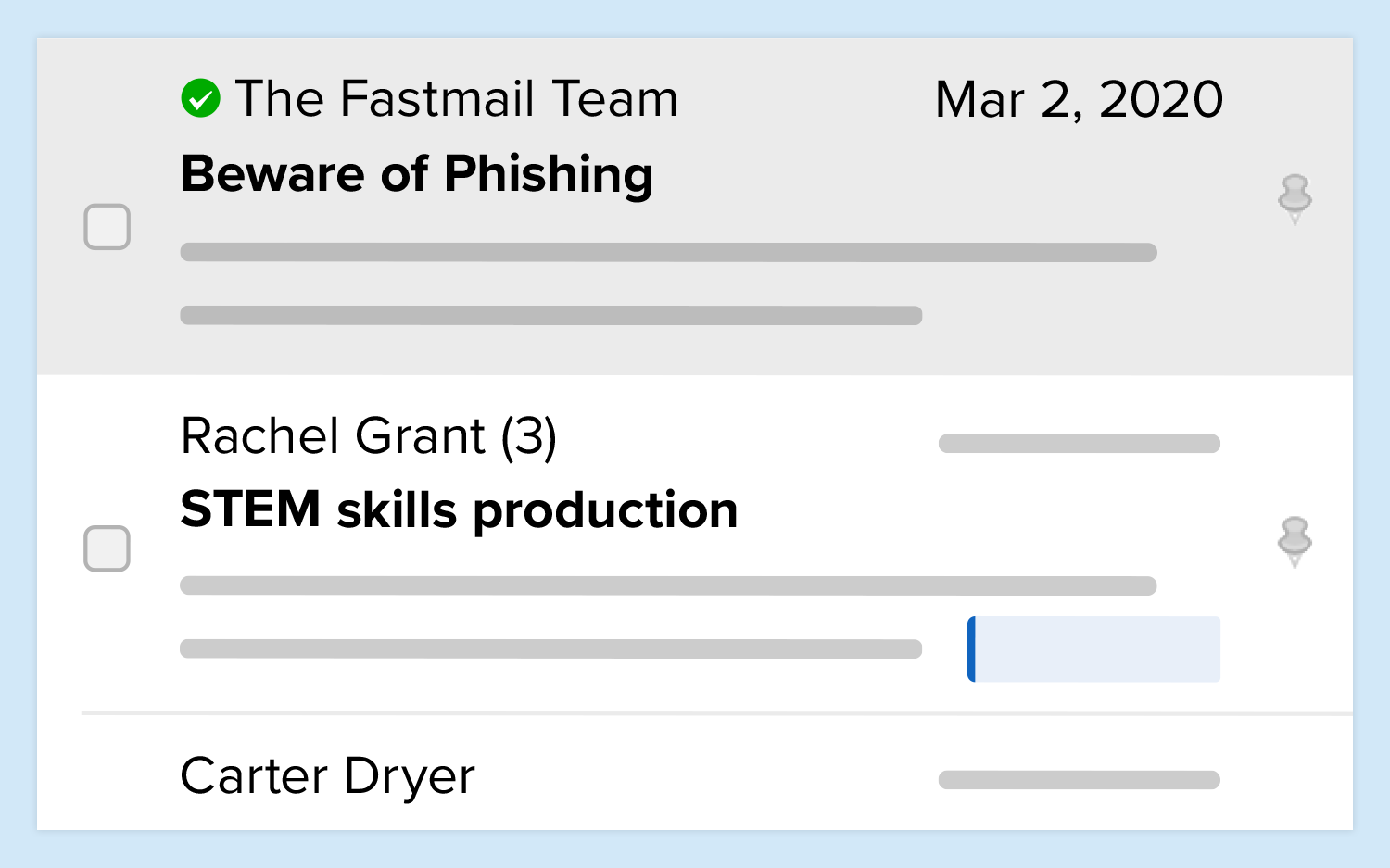Open the Beware of Phishing subject line

coord(417,174)
